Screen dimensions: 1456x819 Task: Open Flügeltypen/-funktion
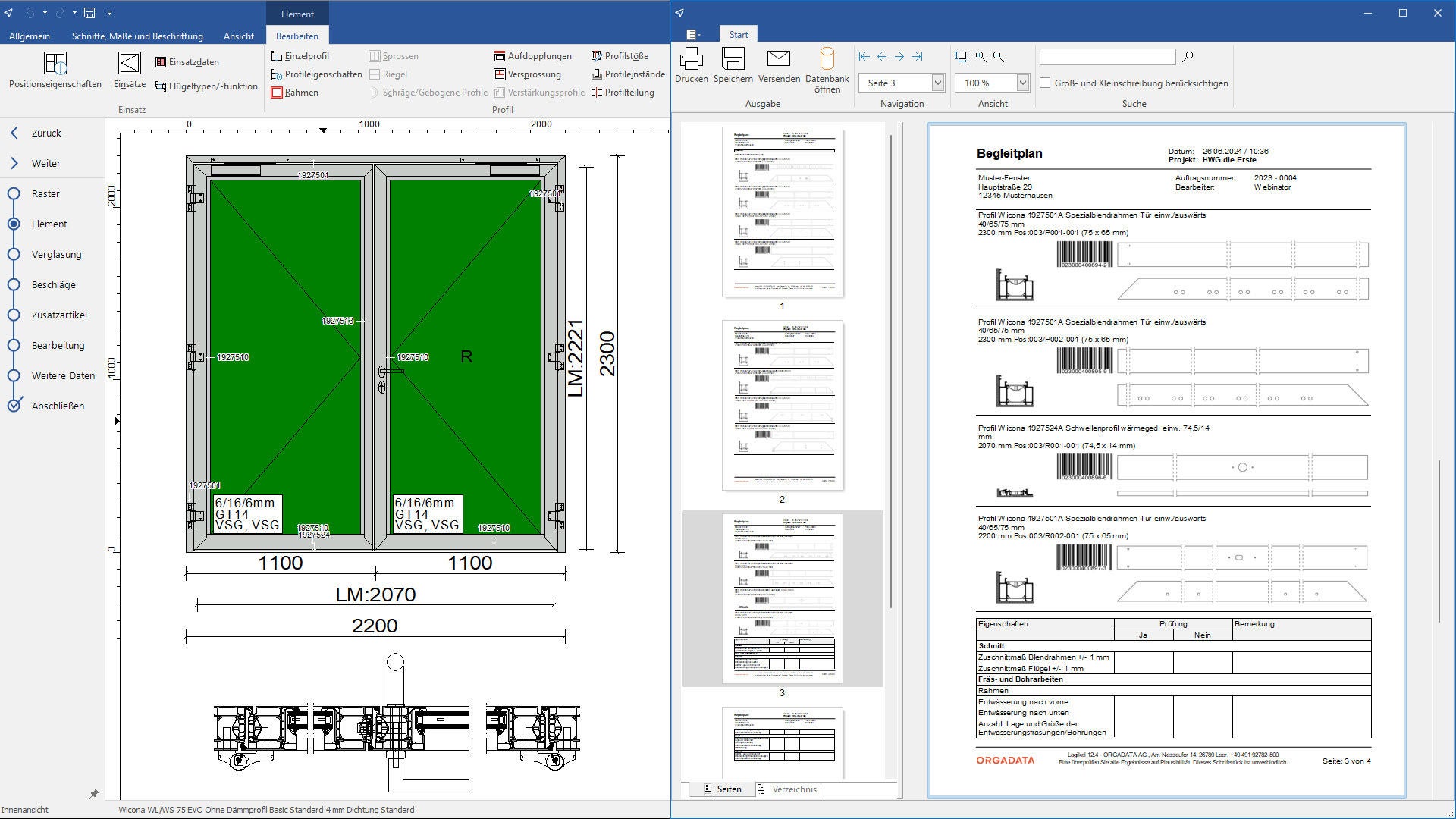pos(206,86)
